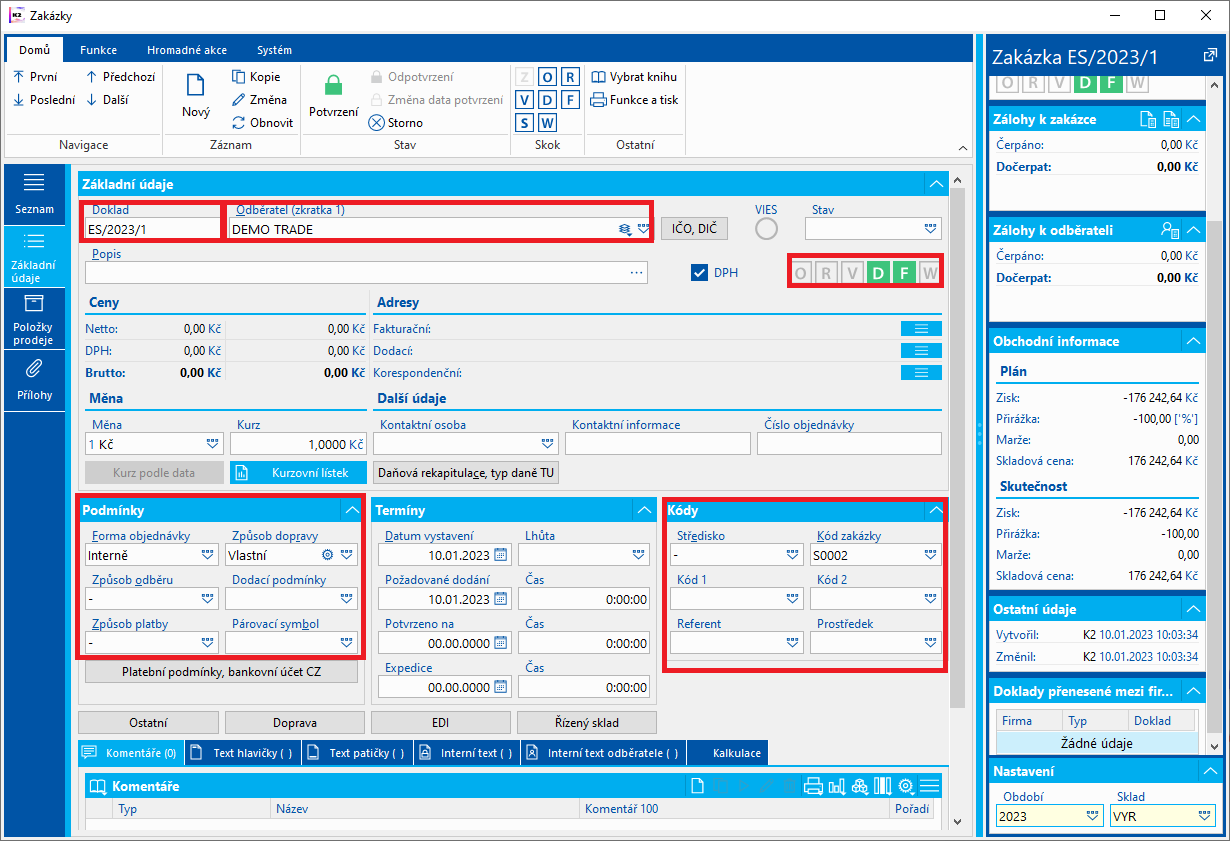Viewport: 1230px width, 841px height.
Task: Open the Stav dropdown
Action: 932,229
